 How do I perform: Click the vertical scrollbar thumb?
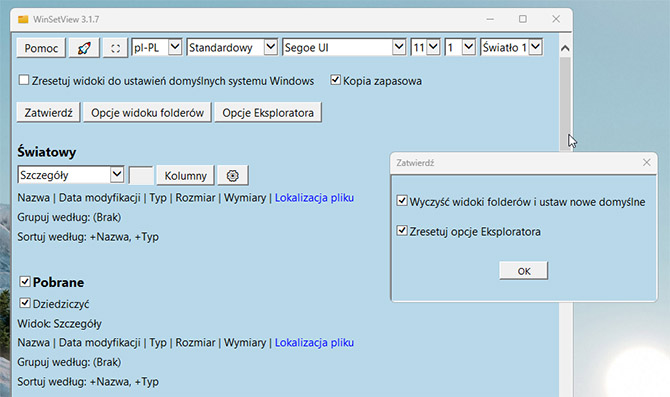coord(565,103)
